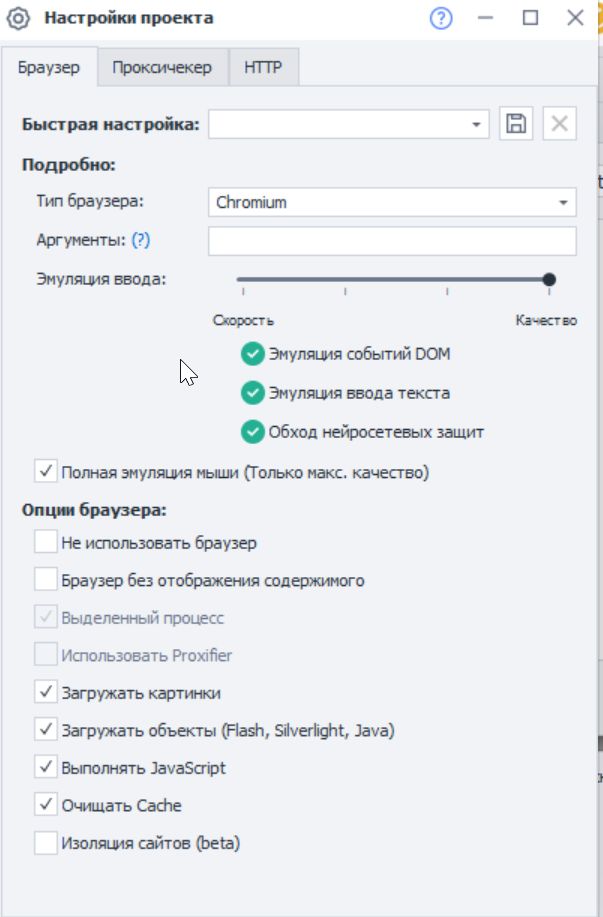Maximize the Настройки проекта window

point(530,18)
